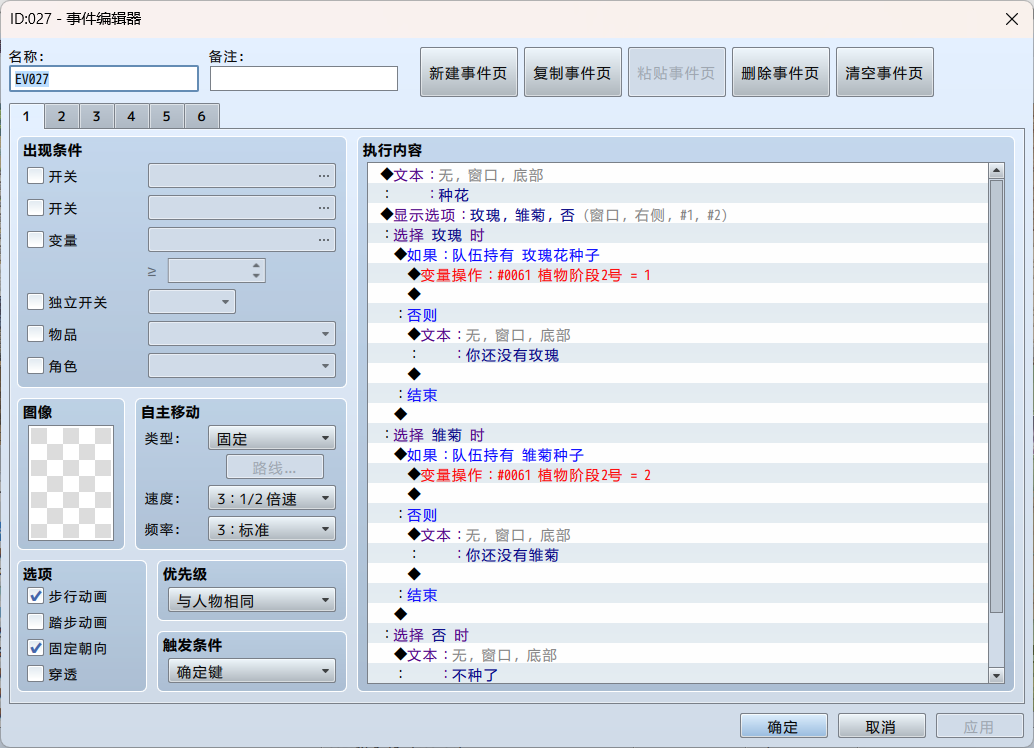Cancel with the 取消 button
This screenshot has width=1034, height=748.
[882, 726]
